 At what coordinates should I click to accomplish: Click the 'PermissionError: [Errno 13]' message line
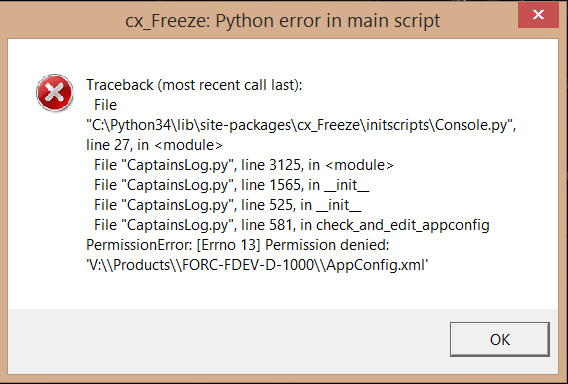238,245
